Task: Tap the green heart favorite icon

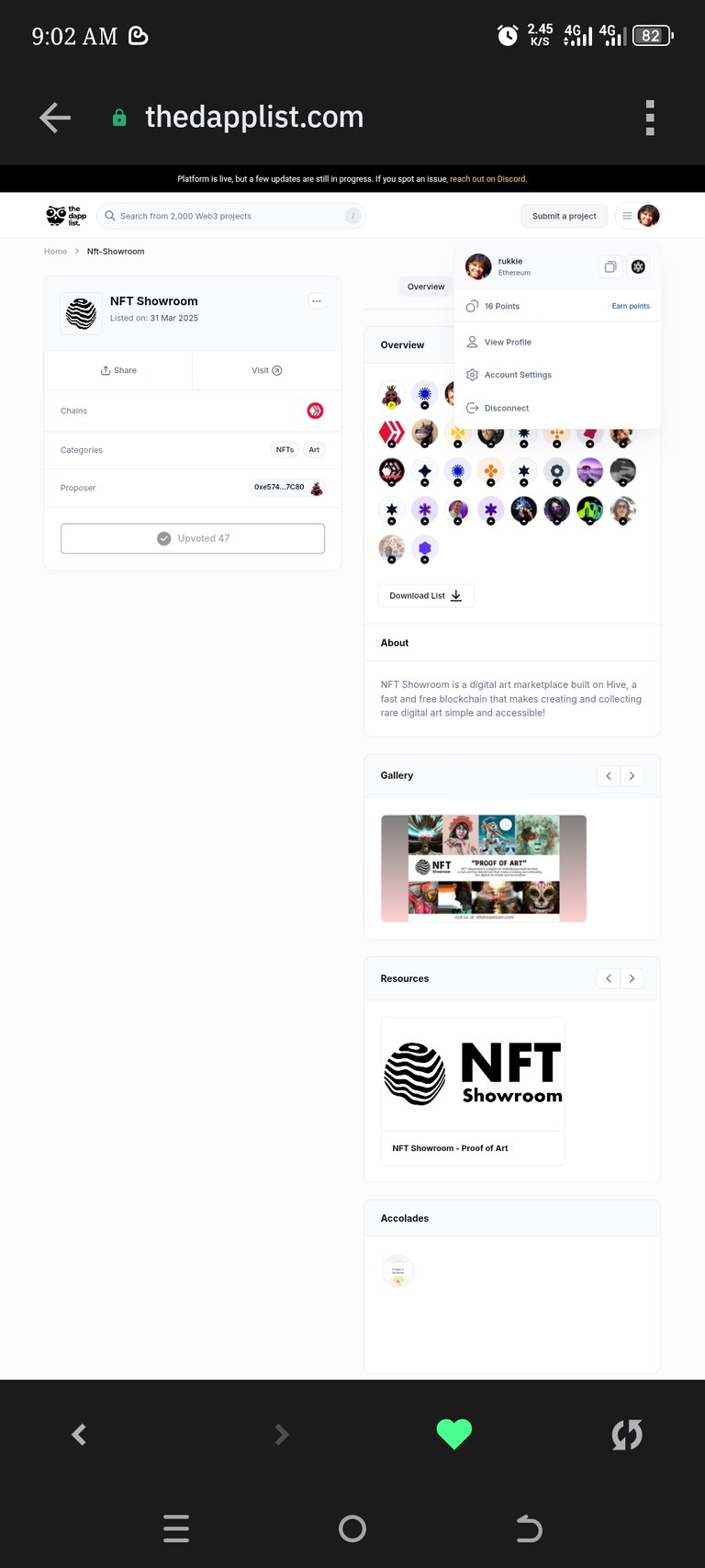Action: 453,1434
